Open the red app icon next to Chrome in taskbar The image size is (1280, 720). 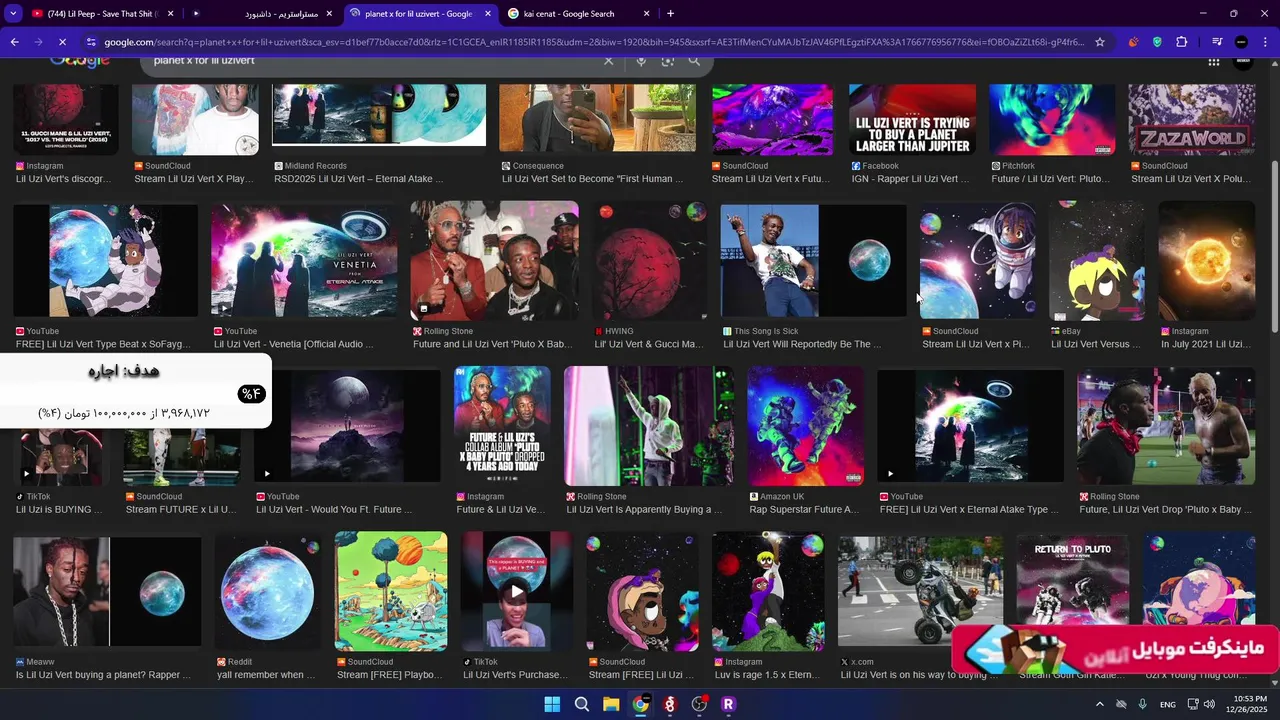coord(669,704)
